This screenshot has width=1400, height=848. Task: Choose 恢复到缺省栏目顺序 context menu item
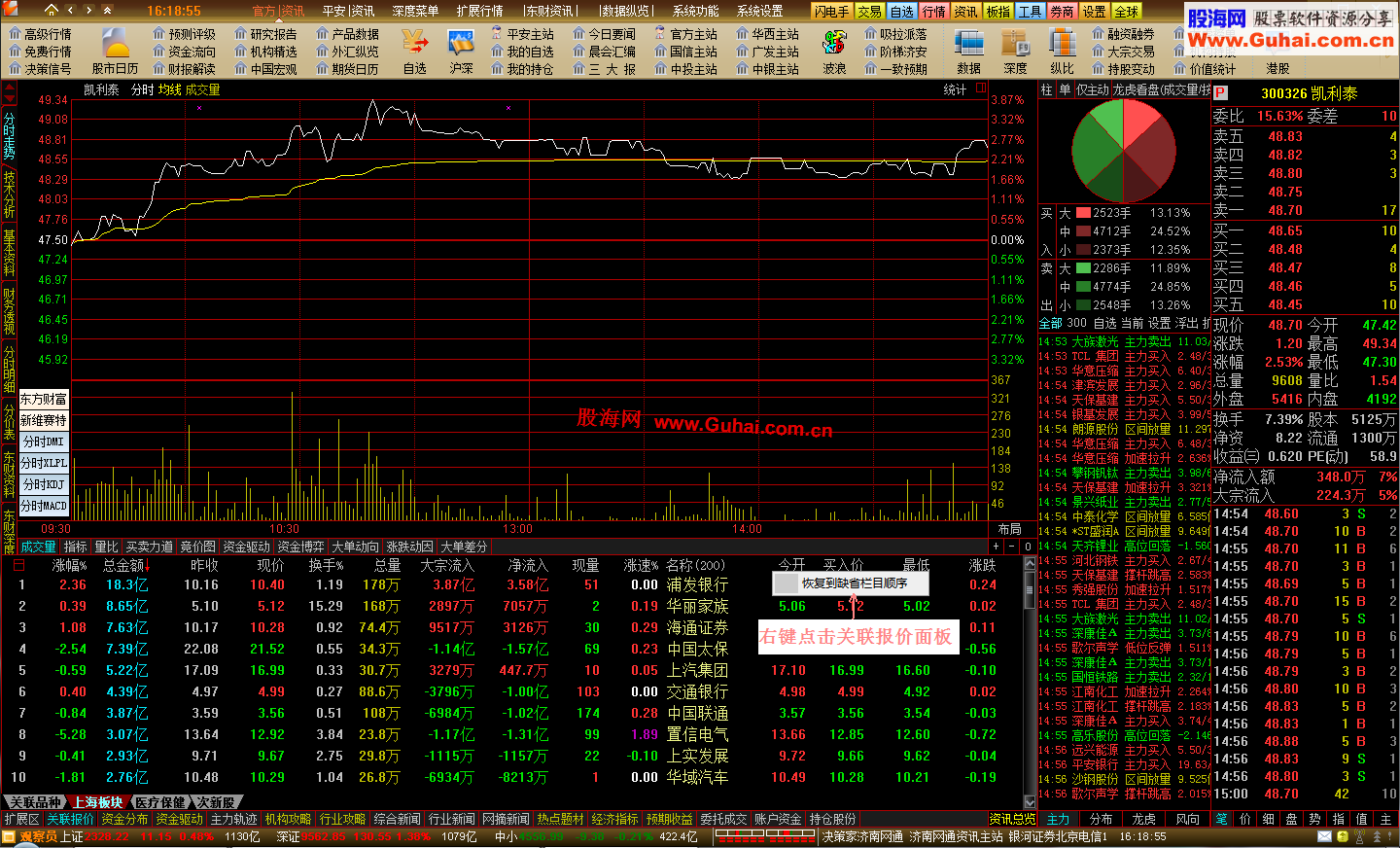(851, 583)
